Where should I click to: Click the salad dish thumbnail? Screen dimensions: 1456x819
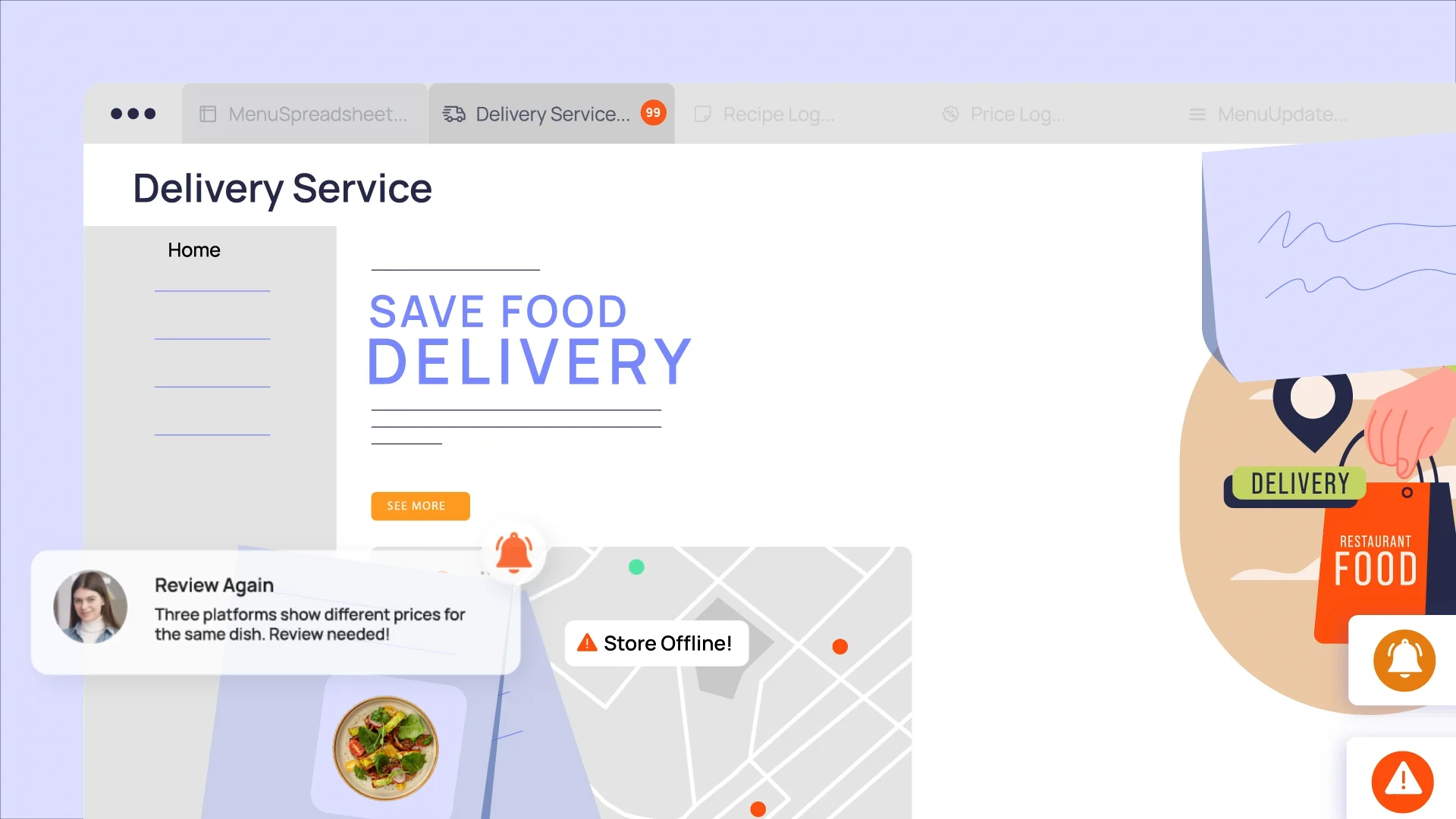click(385, 748)
